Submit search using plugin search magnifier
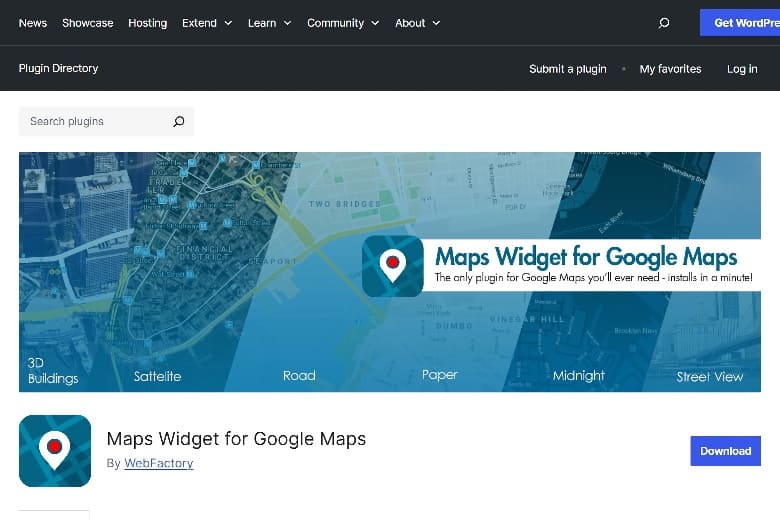780x520 pixels. coord(179,121)
